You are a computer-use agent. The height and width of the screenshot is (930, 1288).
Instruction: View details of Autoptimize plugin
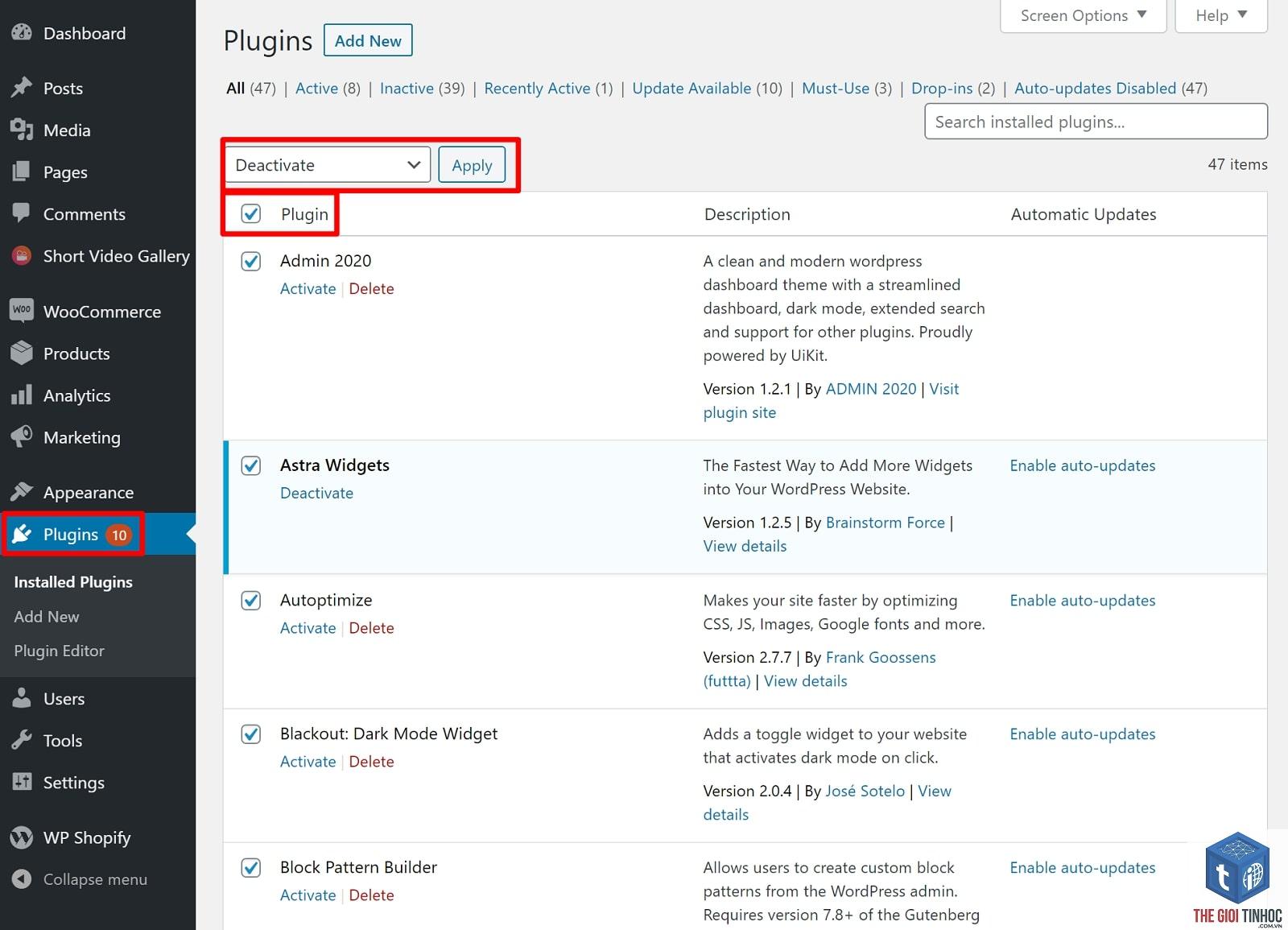806,681
